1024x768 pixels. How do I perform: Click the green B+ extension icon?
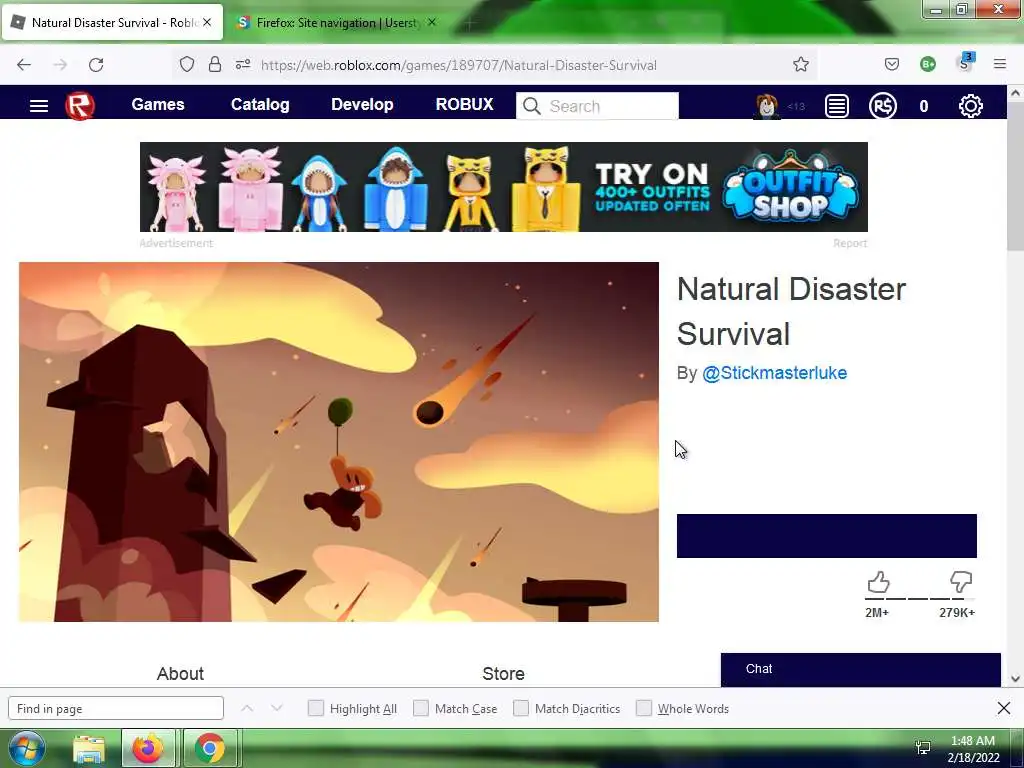pyautogui.click(x=927, y=64)
